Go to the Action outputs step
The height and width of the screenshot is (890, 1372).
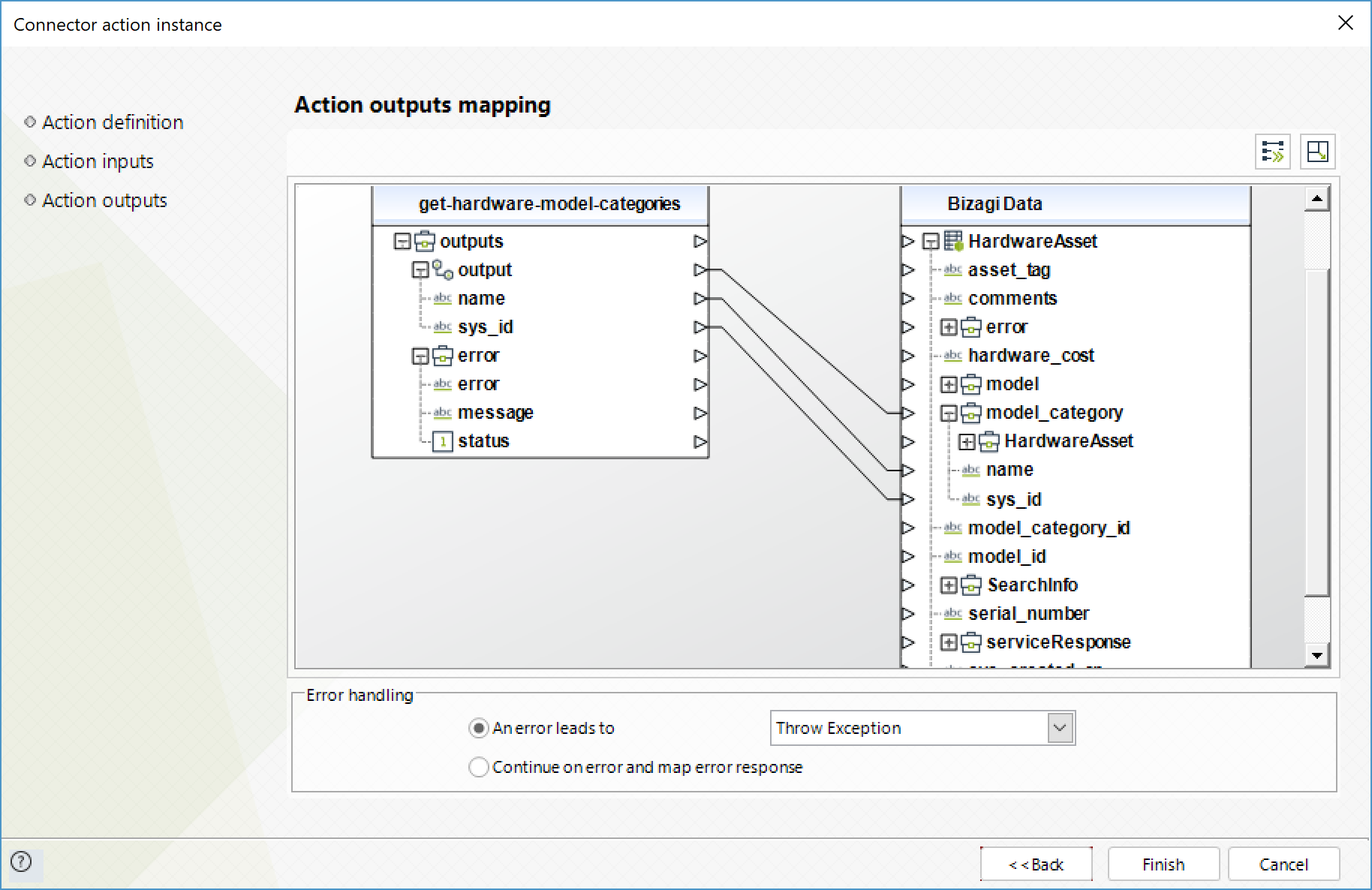[x=104, y=200]
